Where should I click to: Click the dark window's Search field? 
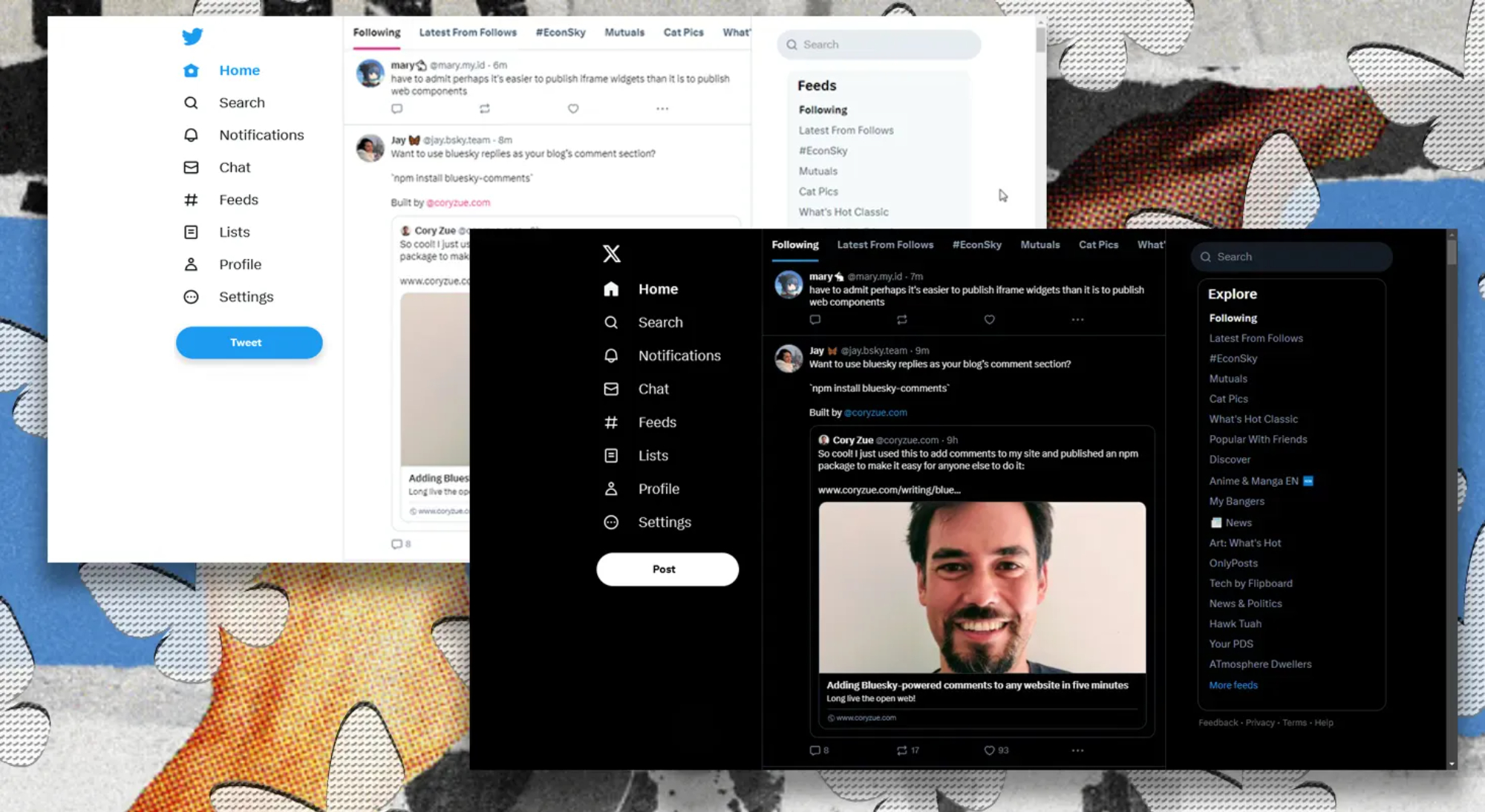point(1292,257)
